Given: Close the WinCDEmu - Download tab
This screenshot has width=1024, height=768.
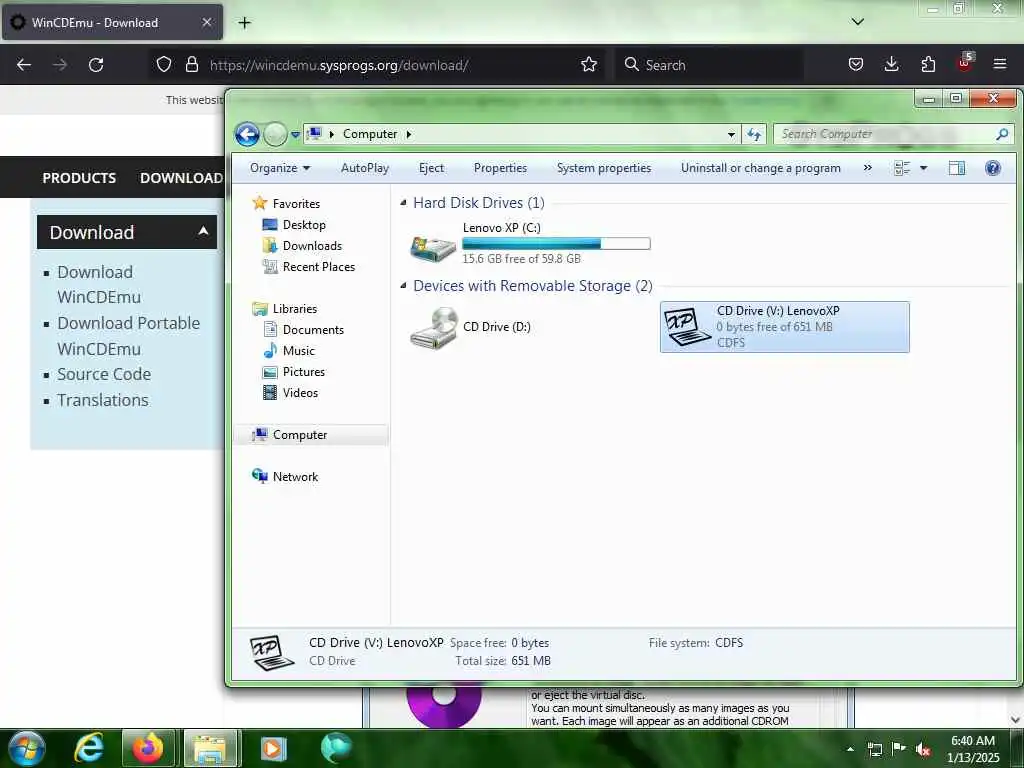Looking at the screenshot, I should point(206,22).
